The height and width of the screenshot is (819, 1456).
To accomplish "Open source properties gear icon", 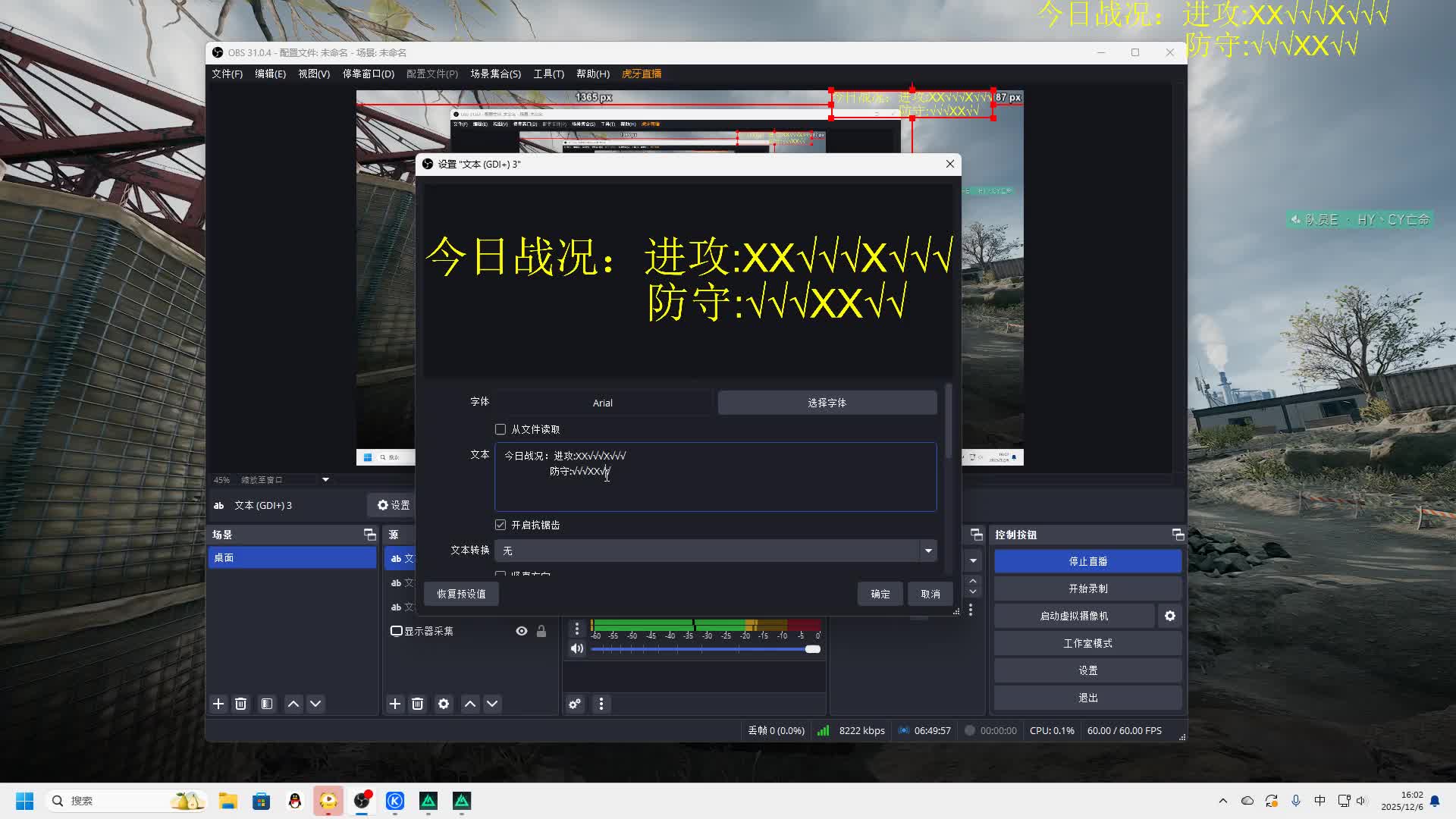I will pos(444,704).
